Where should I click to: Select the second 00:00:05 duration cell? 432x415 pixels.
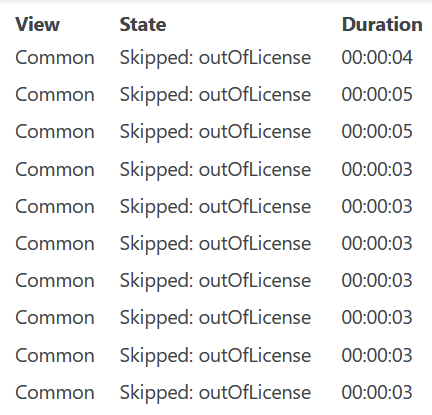point(377,132)
